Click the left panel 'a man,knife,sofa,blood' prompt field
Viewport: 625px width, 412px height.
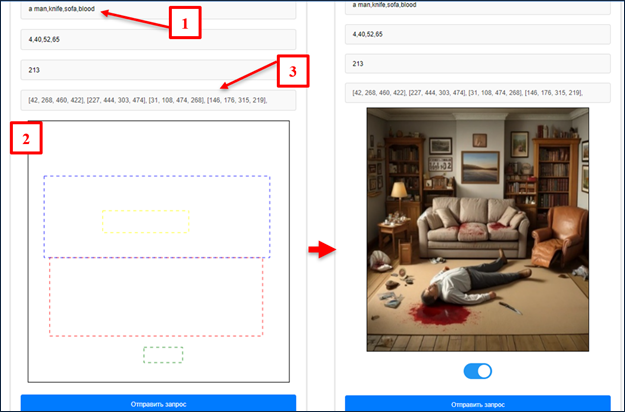158,10
